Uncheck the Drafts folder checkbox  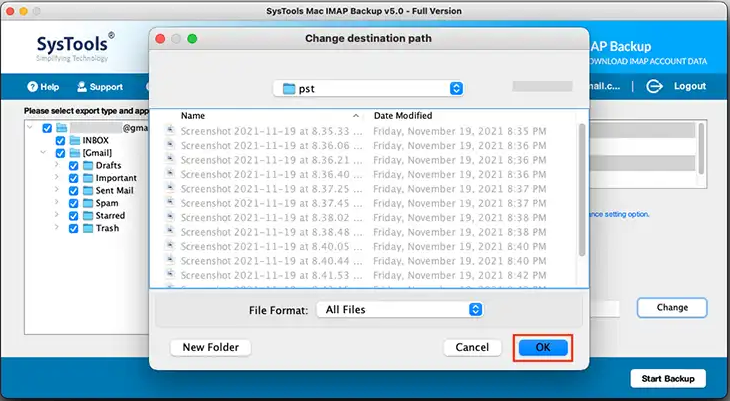pos(73,166)
